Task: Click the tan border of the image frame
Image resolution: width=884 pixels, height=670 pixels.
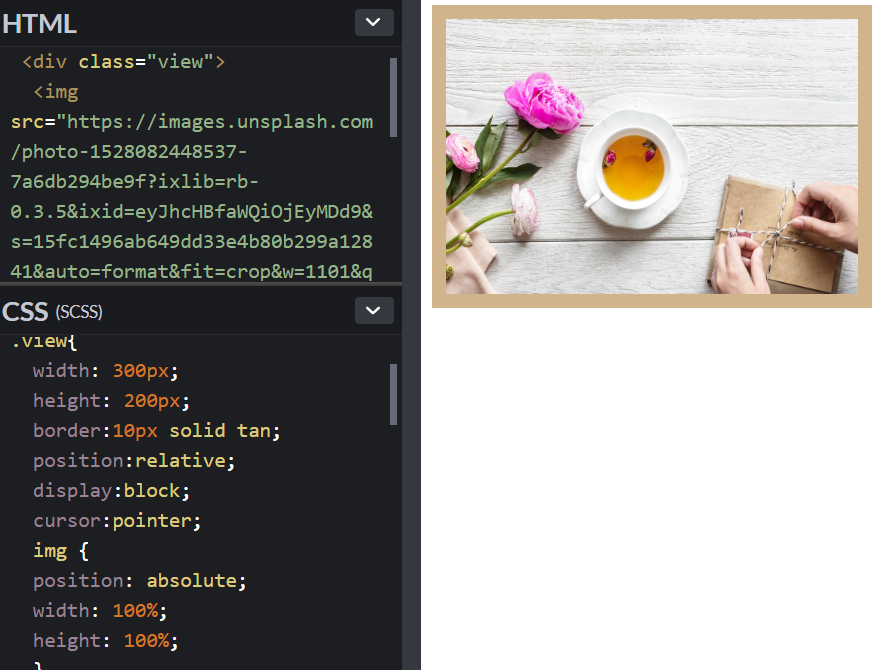Action: coord(652,12)
